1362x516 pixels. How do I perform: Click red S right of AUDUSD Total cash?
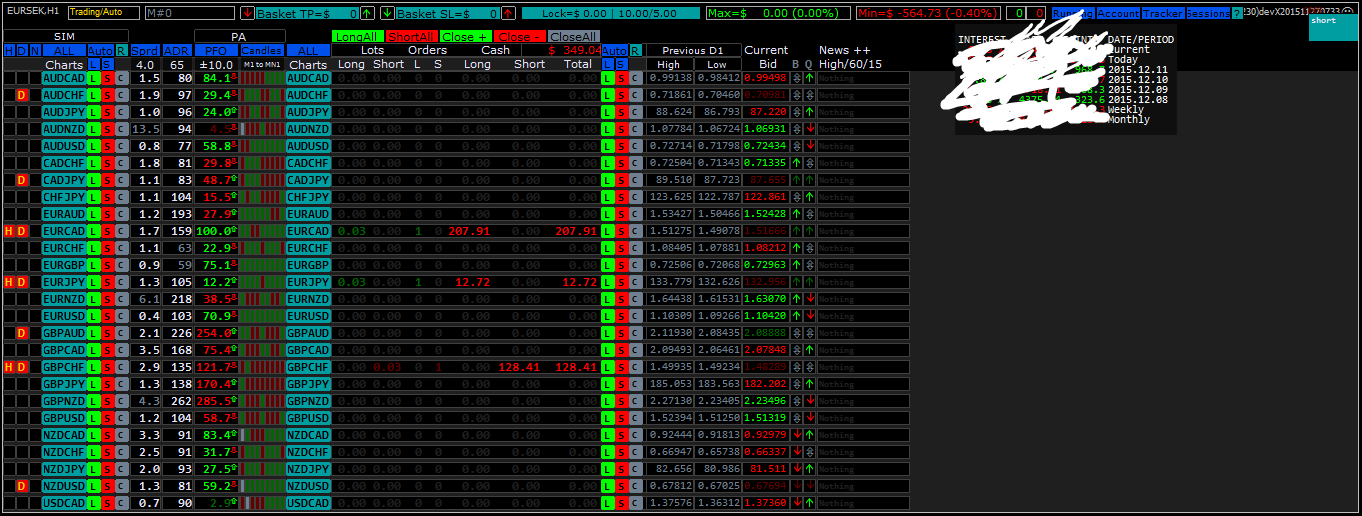click(620, 146)
